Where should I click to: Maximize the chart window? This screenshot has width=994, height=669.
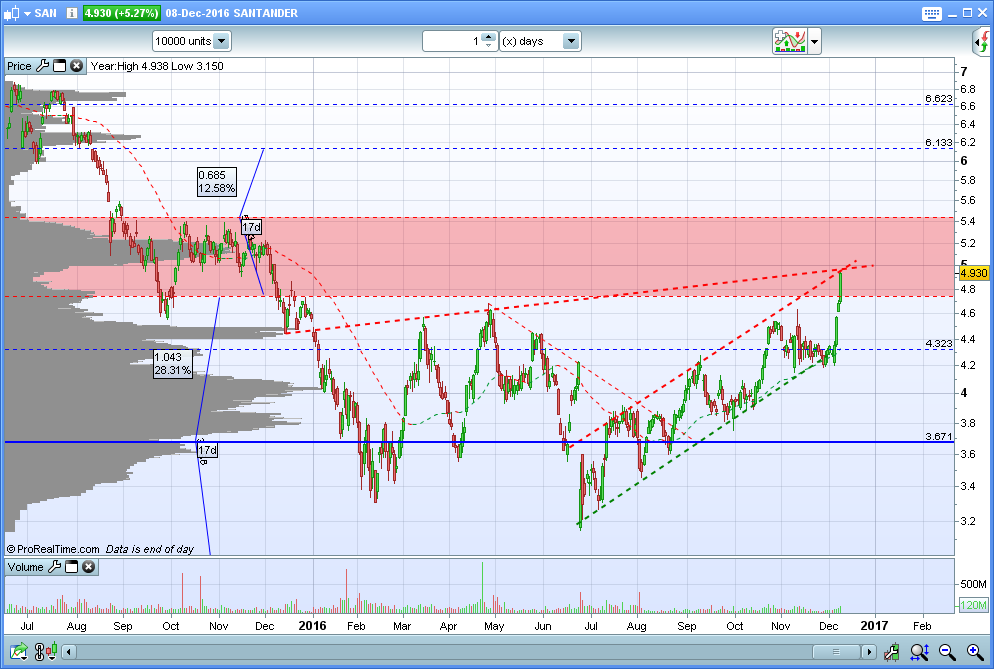coord(967,13)
